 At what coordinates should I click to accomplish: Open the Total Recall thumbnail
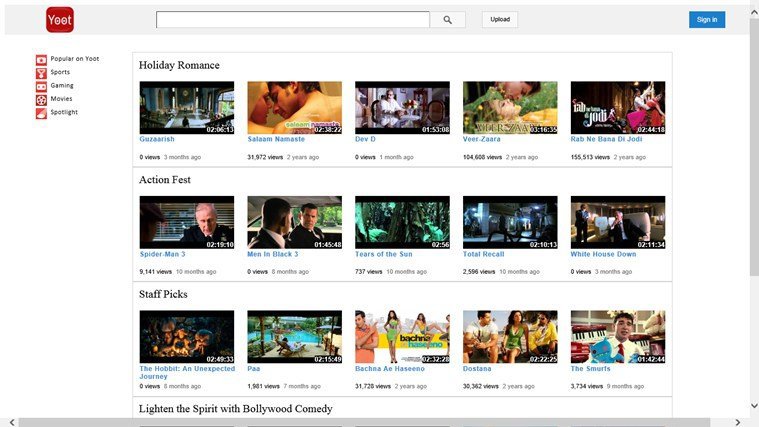tap(510, 222)
